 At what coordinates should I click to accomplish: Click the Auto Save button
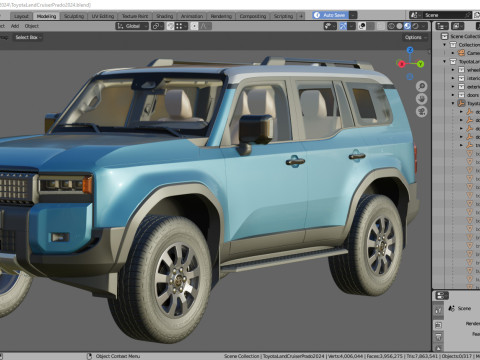330,15
